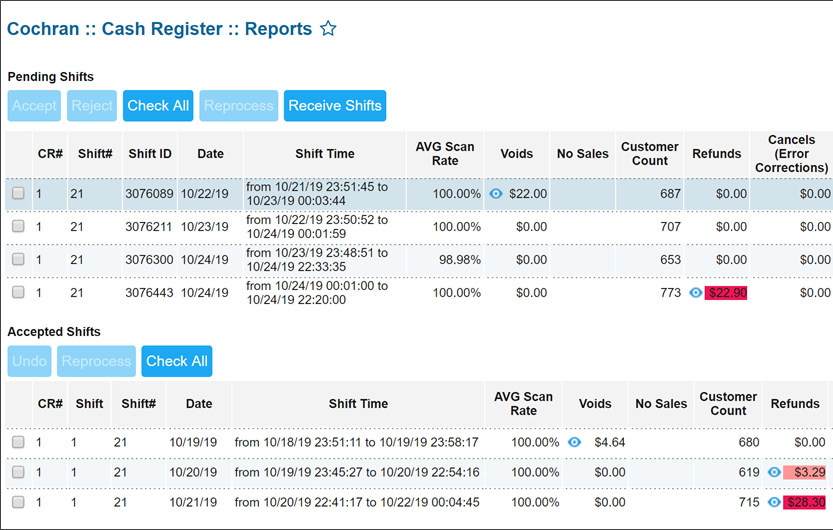Click pending date 10/22/19 cell

[205, 194]
